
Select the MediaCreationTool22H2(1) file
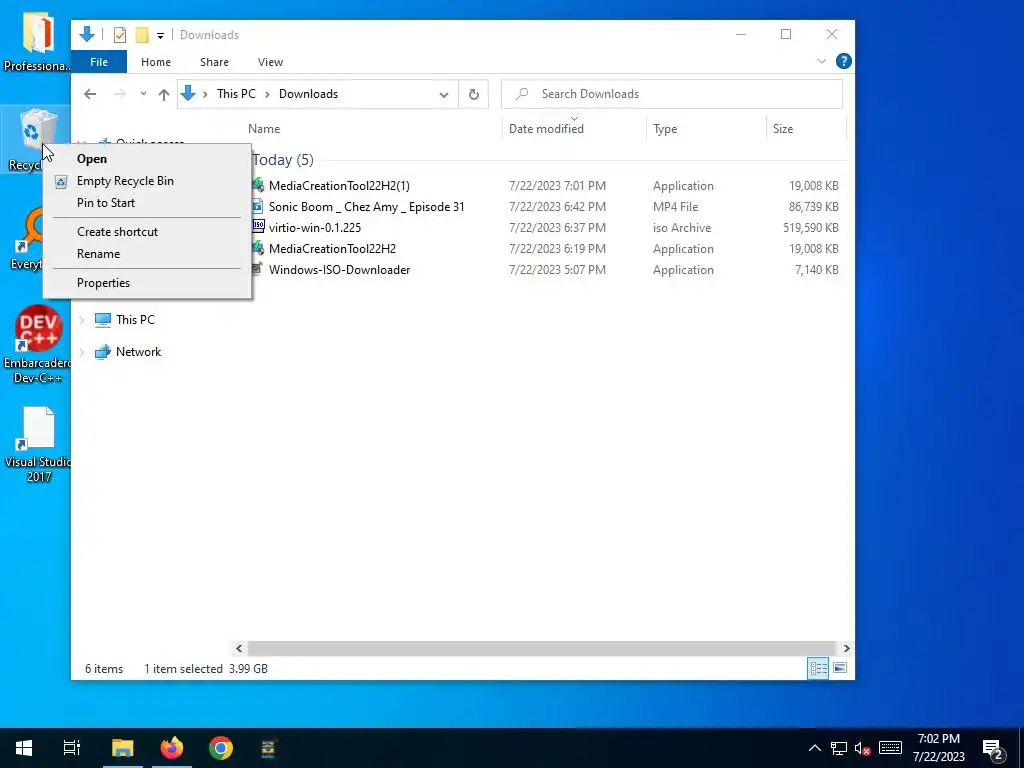point(340,186)
